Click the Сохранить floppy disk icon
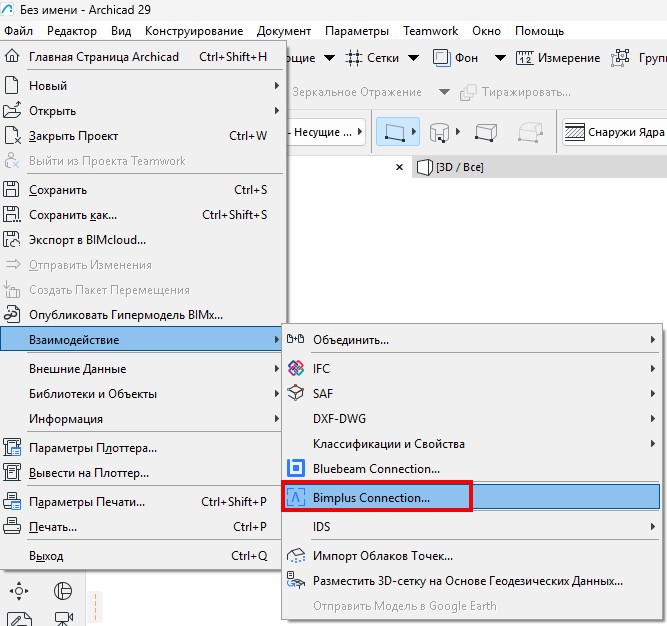This screenshot has height=626, width=667. coord(11,189)
